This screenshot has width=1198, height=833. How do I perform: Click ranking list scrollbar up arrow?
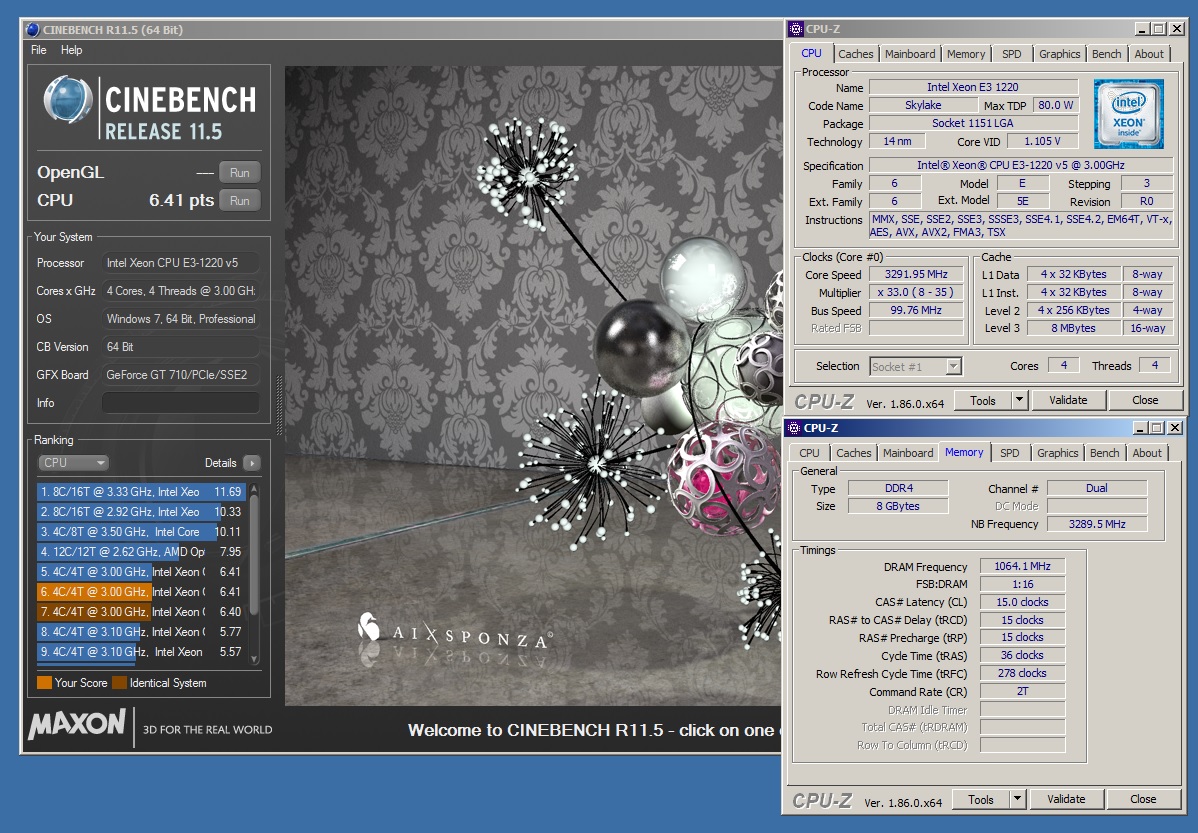click(x=254, y=488)
